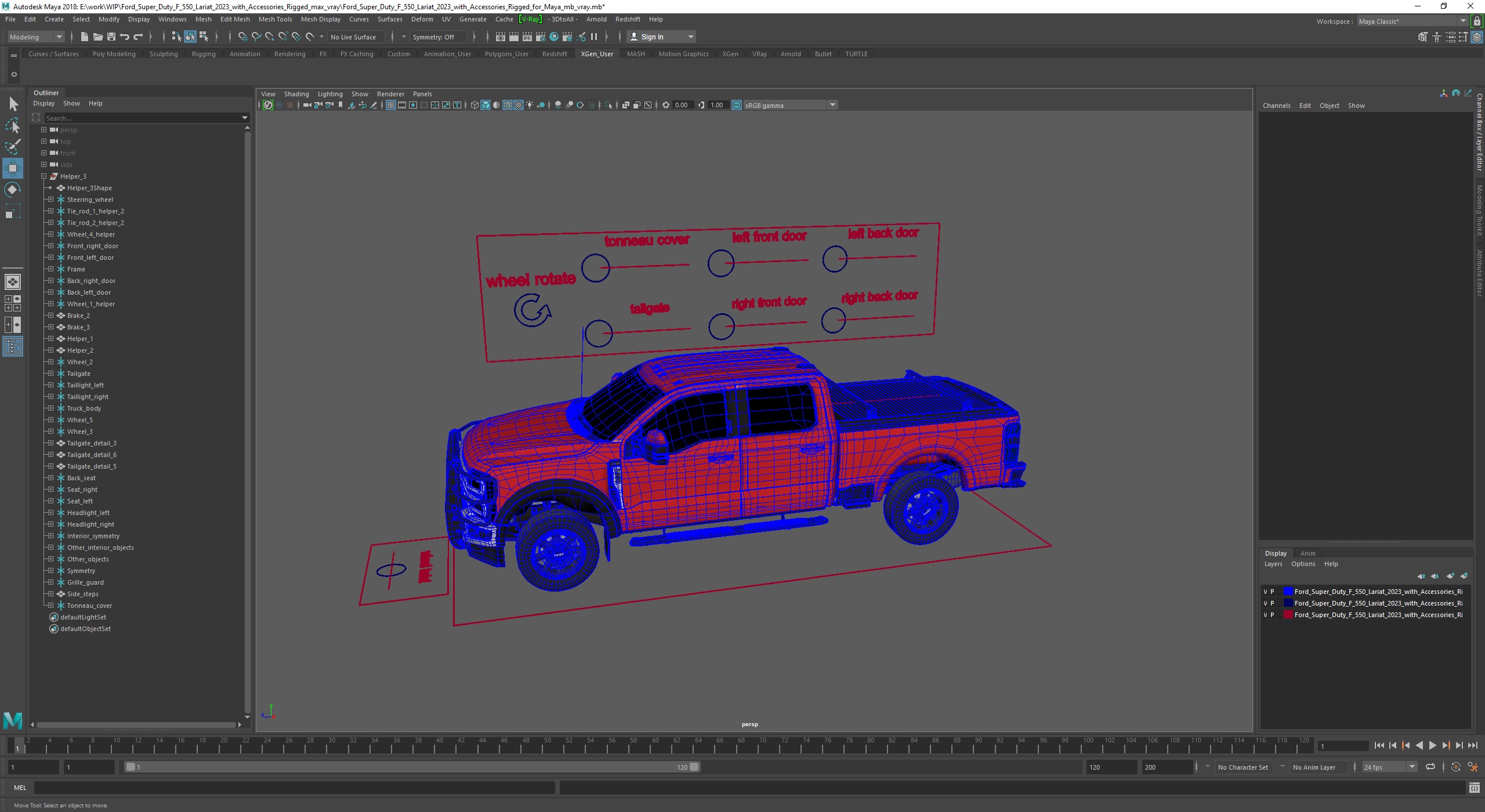Image resolution: width=1485 pixels, height=812 pixels.
Task: Click red layer color swatch
Action: [1288, 615]
